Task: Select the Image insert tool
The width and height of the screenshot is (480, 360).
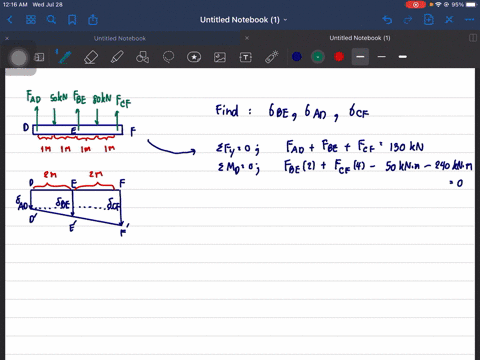Action: tap(220, 57)
